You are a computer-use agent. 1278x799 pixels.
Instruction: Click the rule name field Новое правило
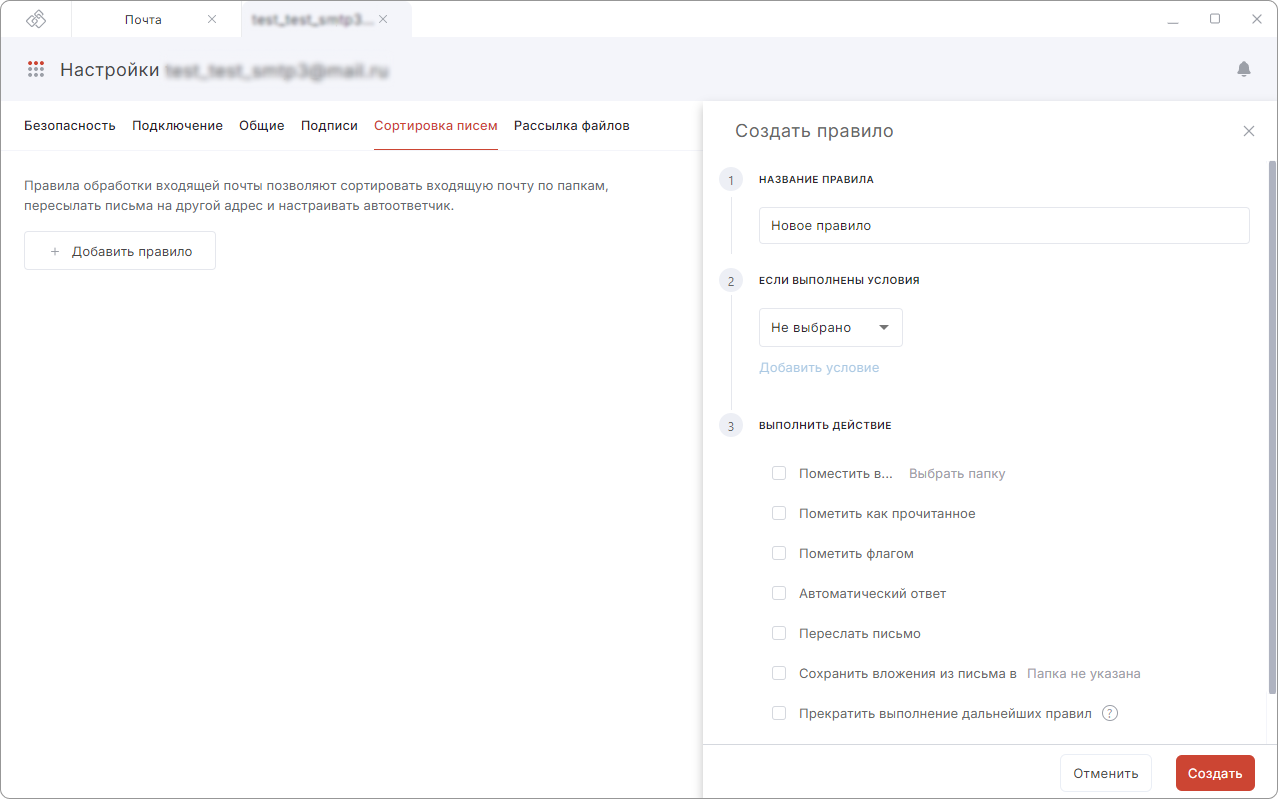click(1004, 225)
